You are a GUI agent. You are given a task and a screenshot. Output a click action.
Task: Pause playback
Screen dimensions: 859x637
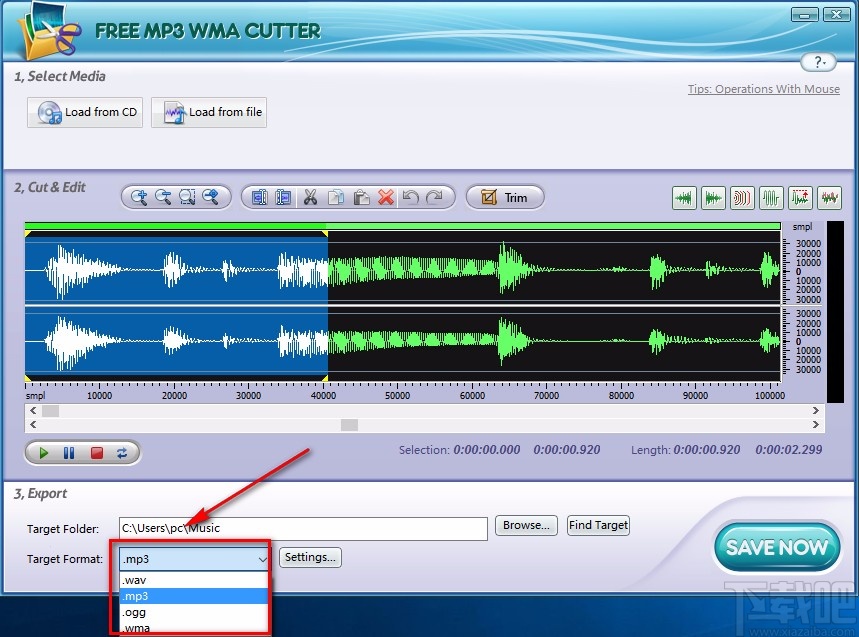pyautogui.click(x=69, y=453)
